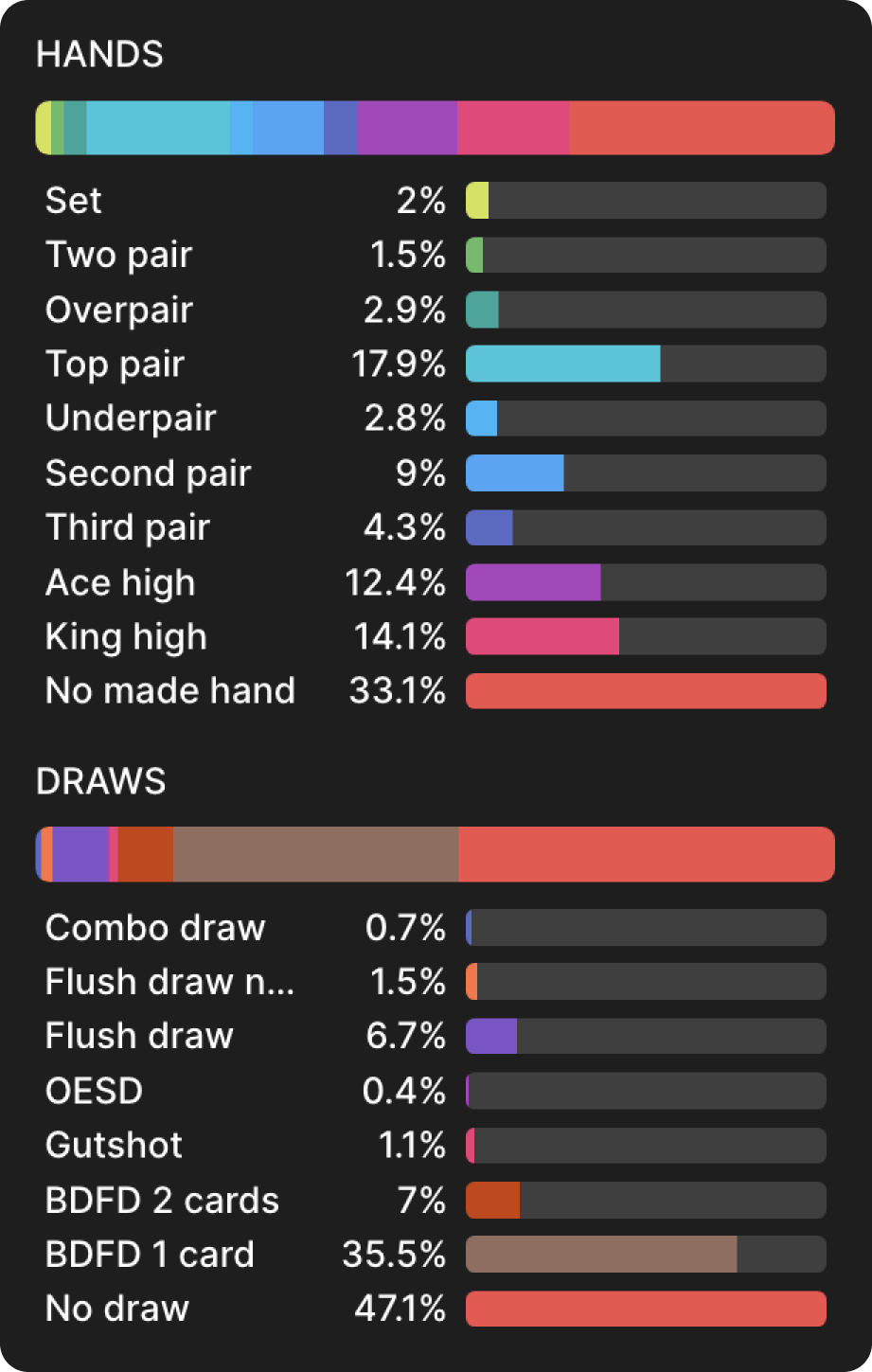
Task: Select the No made hand row
Action: pyautogui.click(x=170, y=691)
